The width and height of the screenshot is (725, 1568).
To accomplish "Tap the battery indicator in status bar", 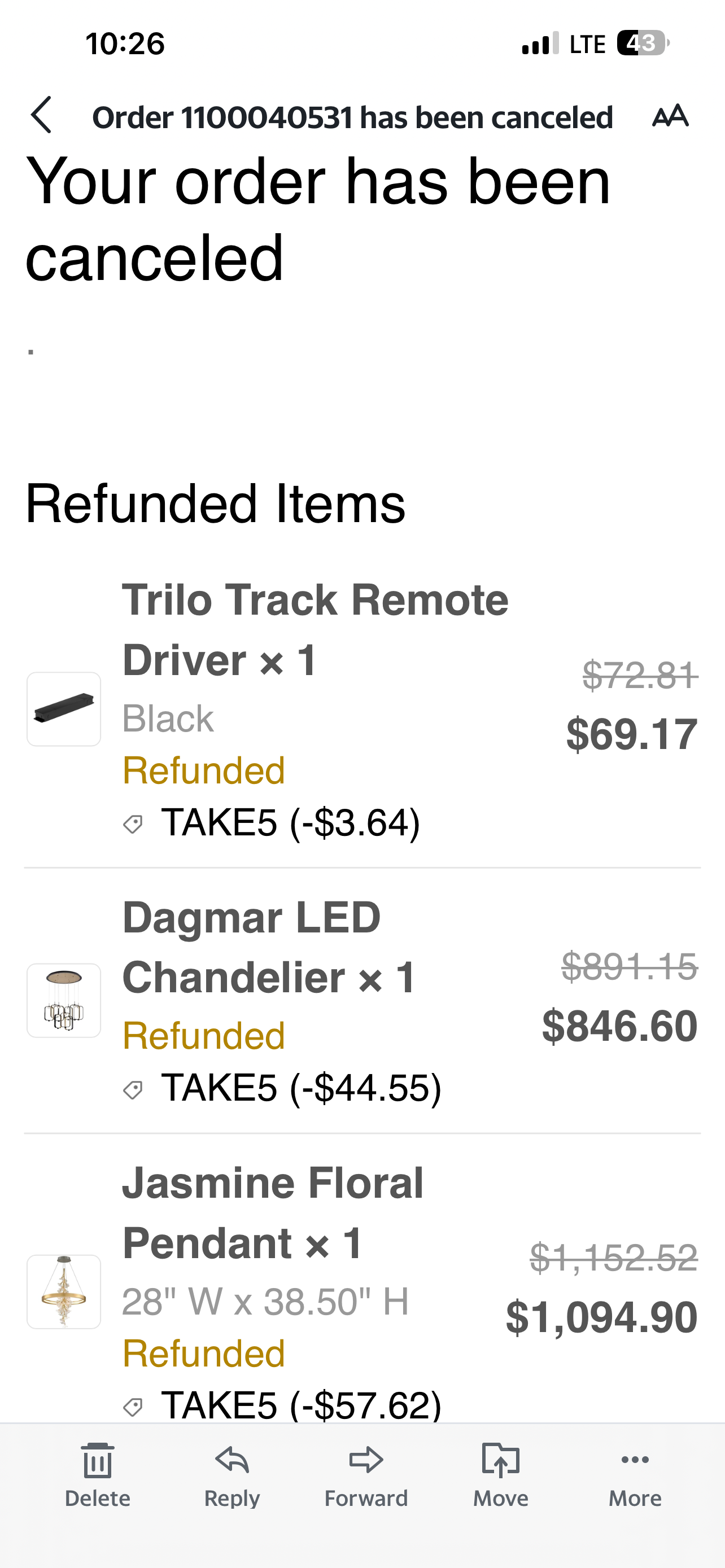I will pos(642,43).
